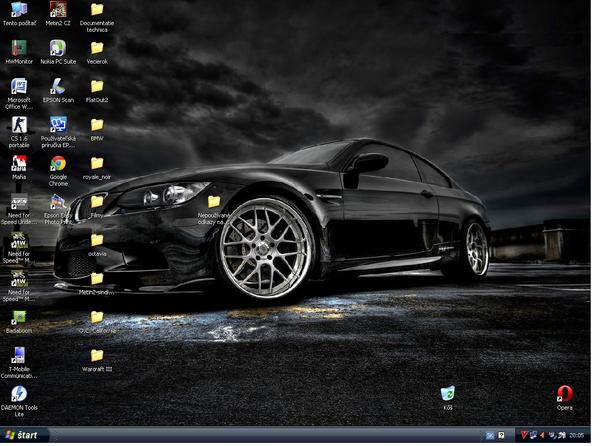Image resolution: width=600 pixels, height=446 pixels.
Task: Open Tento počítač (My Computer)
Action: coord(18,9)
